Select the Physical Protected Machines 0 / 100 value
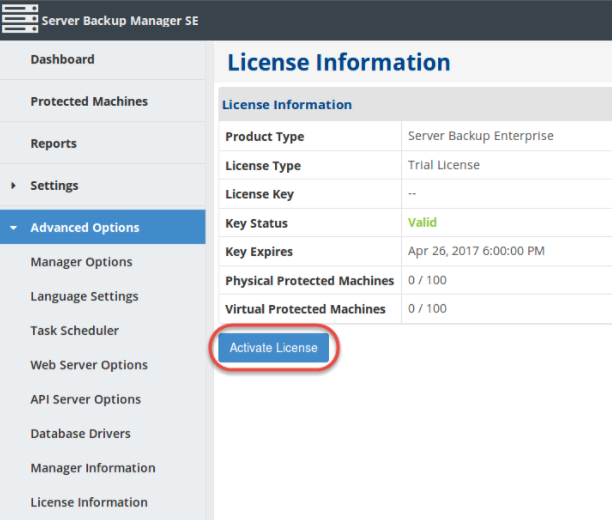 tap(427, 280)
